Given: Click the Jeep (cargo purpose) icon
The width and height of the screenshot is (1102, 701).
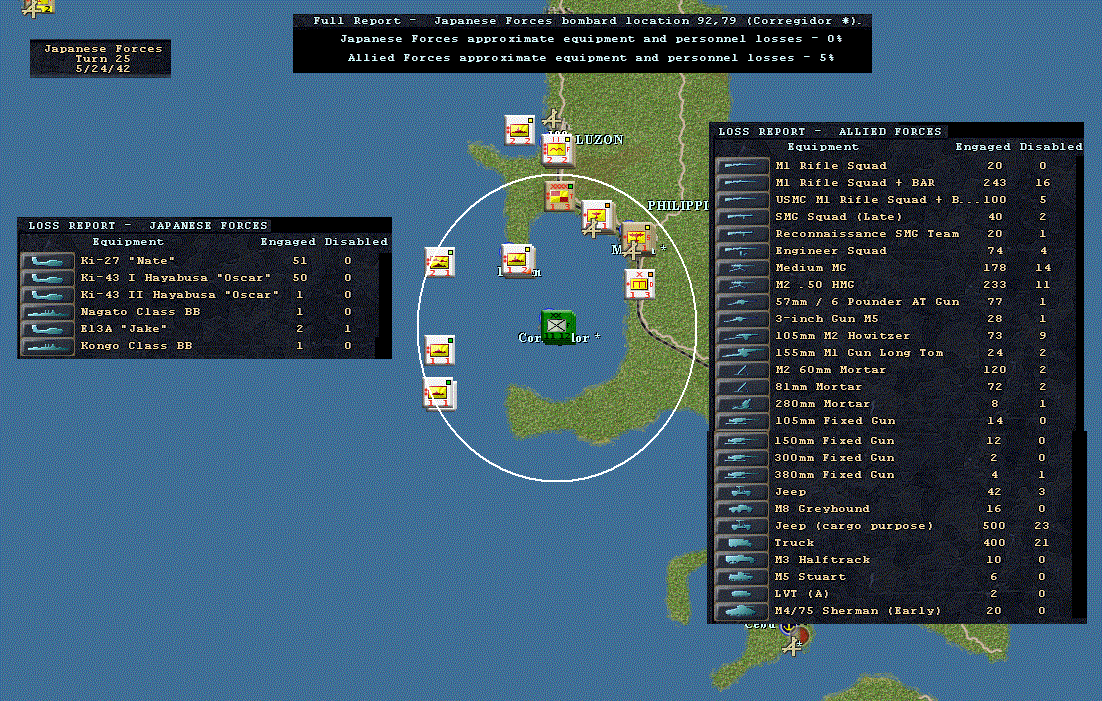Looking at the screenshot, I should 741,526.
